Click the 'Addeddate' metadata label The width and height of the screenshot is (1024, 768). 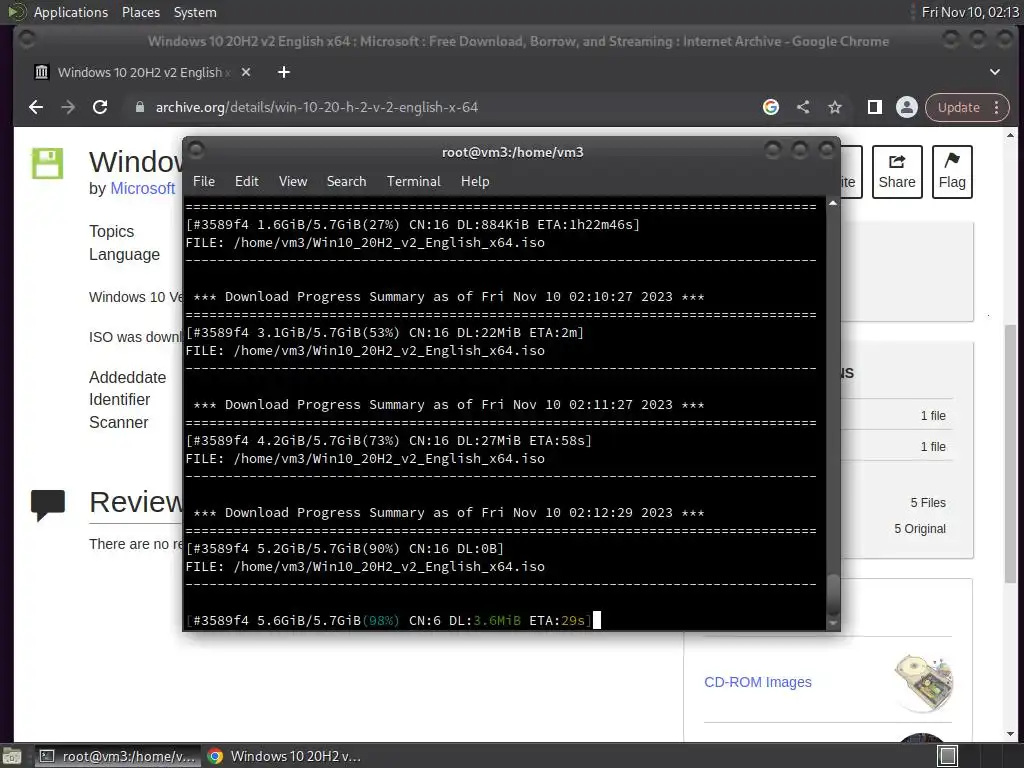coord(127,377)
